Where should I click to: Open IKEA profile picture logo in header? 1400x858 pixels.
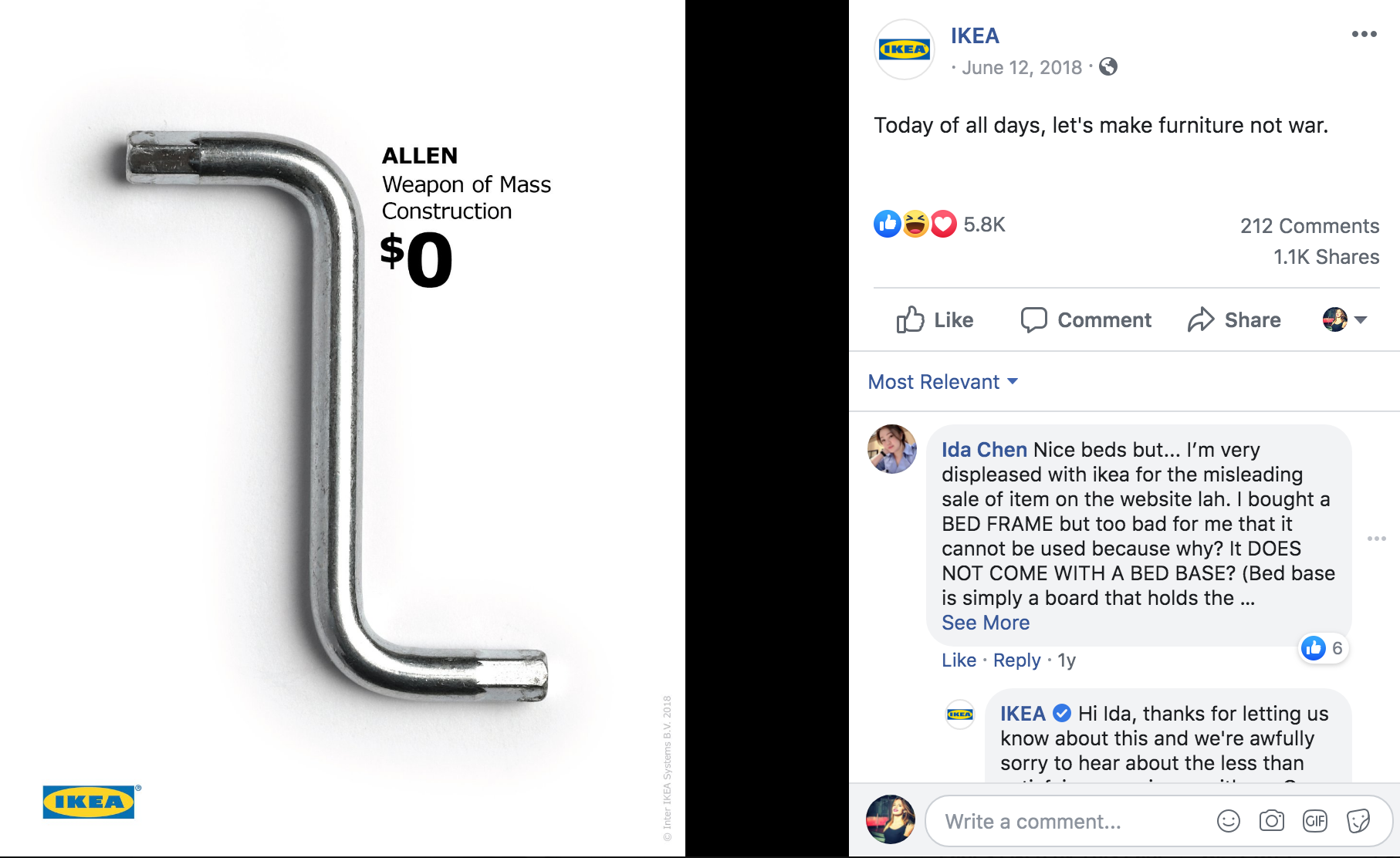click(x=904, y=49)
